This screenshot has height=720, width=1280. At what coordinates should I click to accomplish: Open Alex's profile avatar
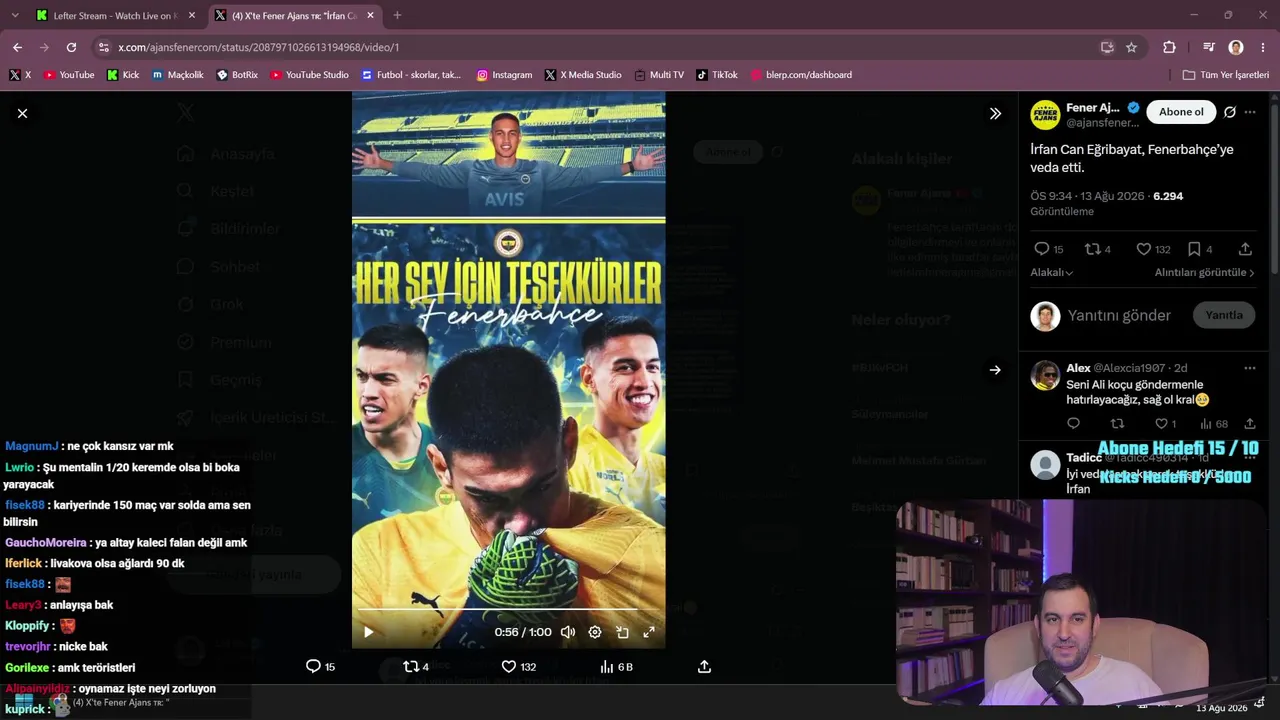click(x=1045, y=375)
